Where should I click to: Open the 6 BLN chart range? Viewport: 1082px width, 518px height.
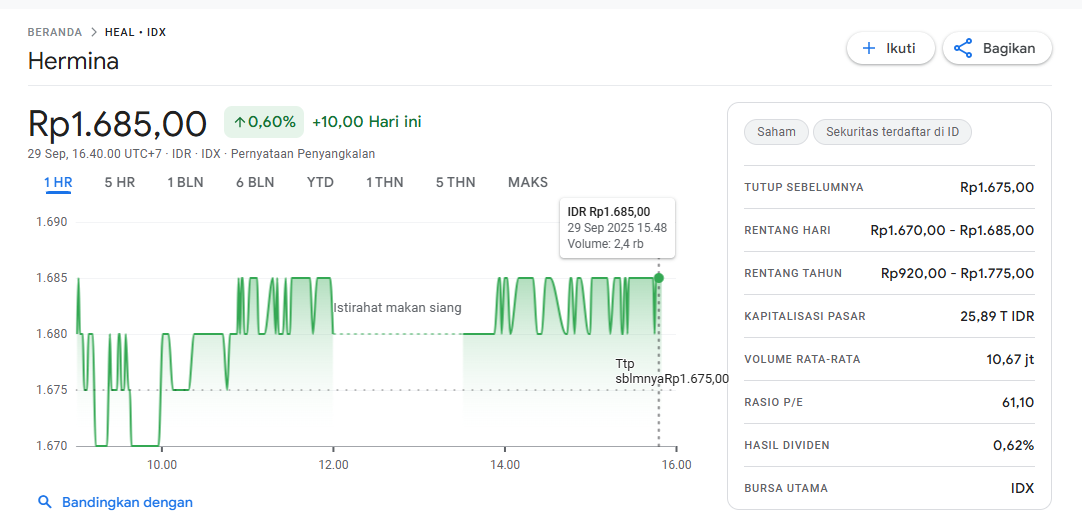pyautogui.click(x=255, y=182)
